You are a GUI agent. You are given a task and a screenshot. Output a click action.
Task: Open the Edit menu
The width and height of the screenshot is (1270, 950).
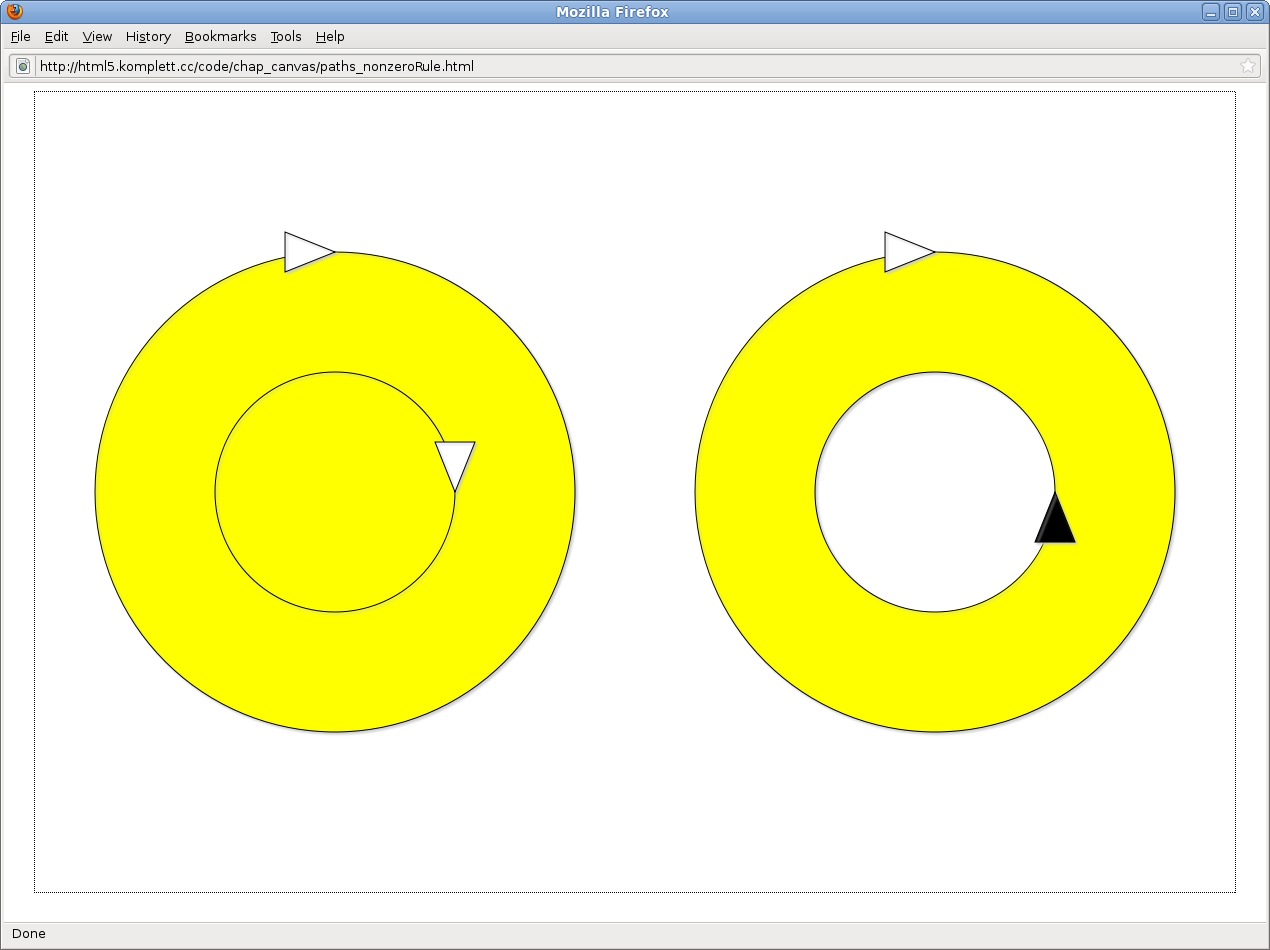(x=56, y=36)
